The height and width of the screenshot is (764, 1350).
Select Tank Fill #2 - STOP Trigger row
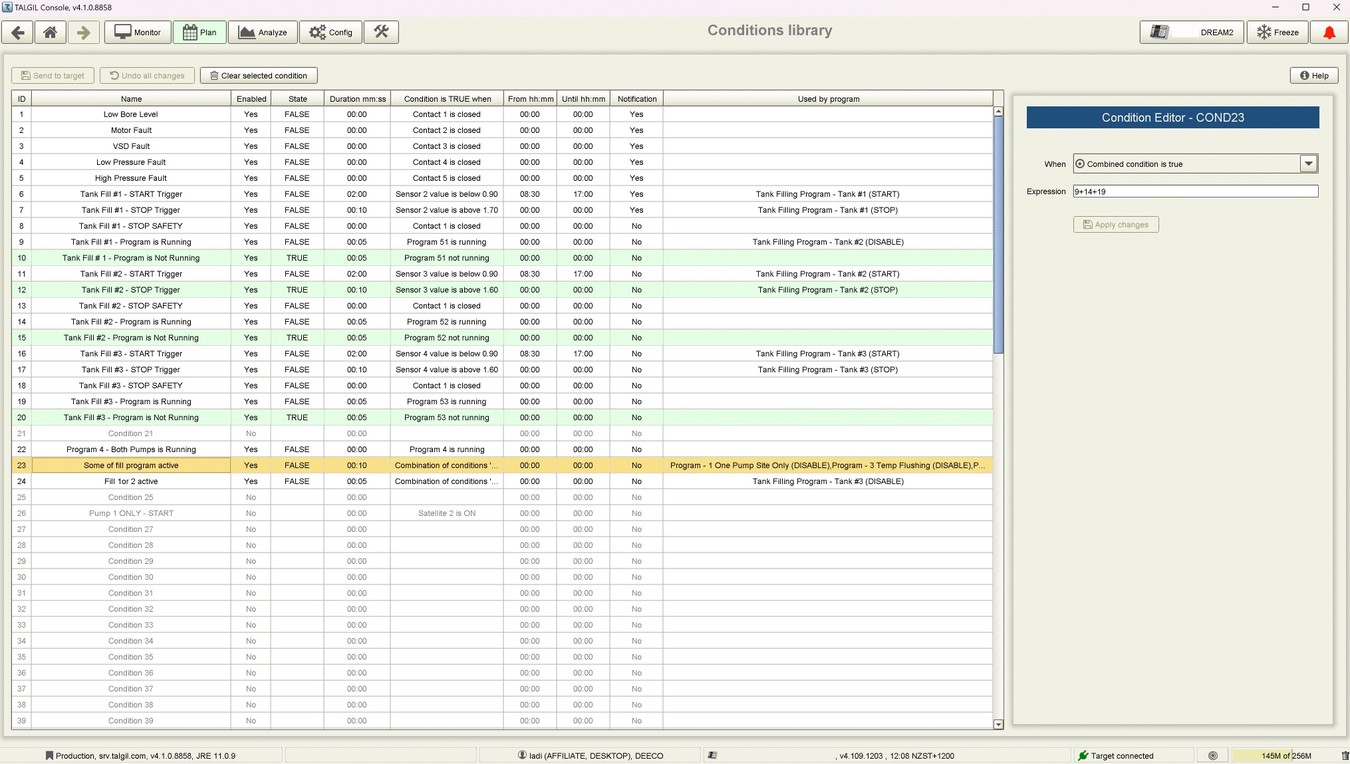point(502,290)
